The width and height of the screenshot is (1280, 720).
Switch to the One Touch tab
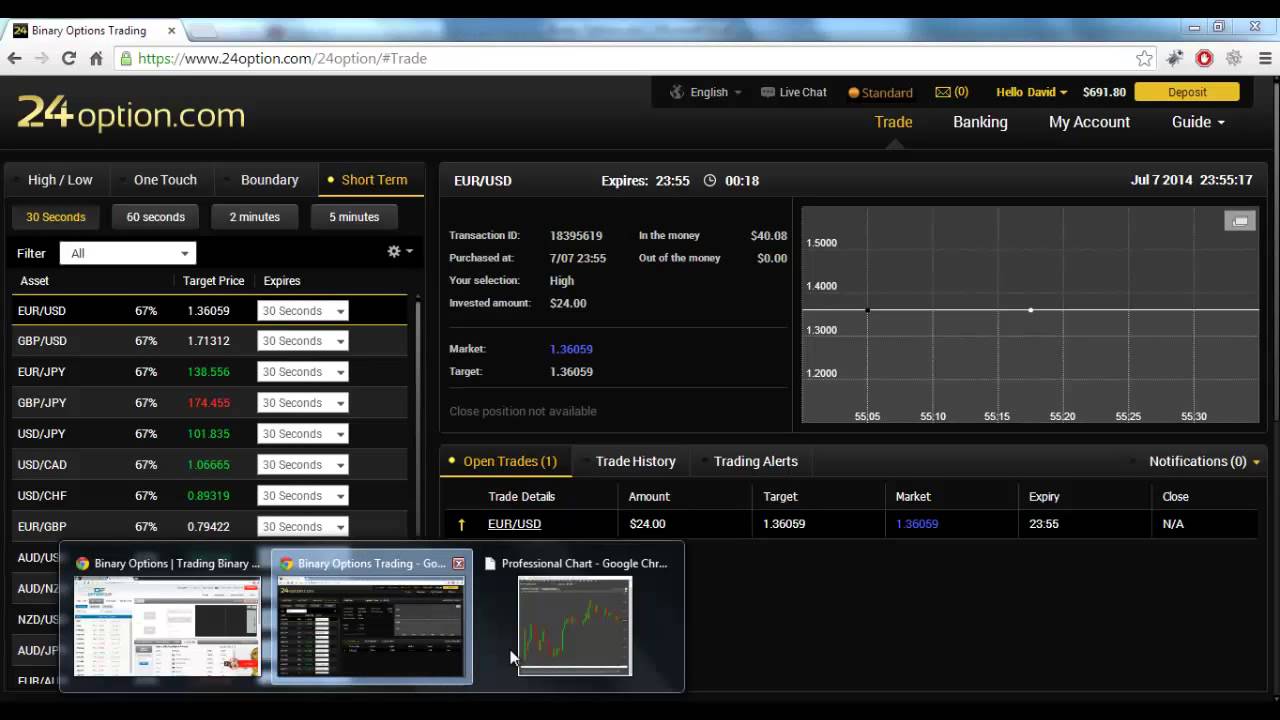pos(165,180)
